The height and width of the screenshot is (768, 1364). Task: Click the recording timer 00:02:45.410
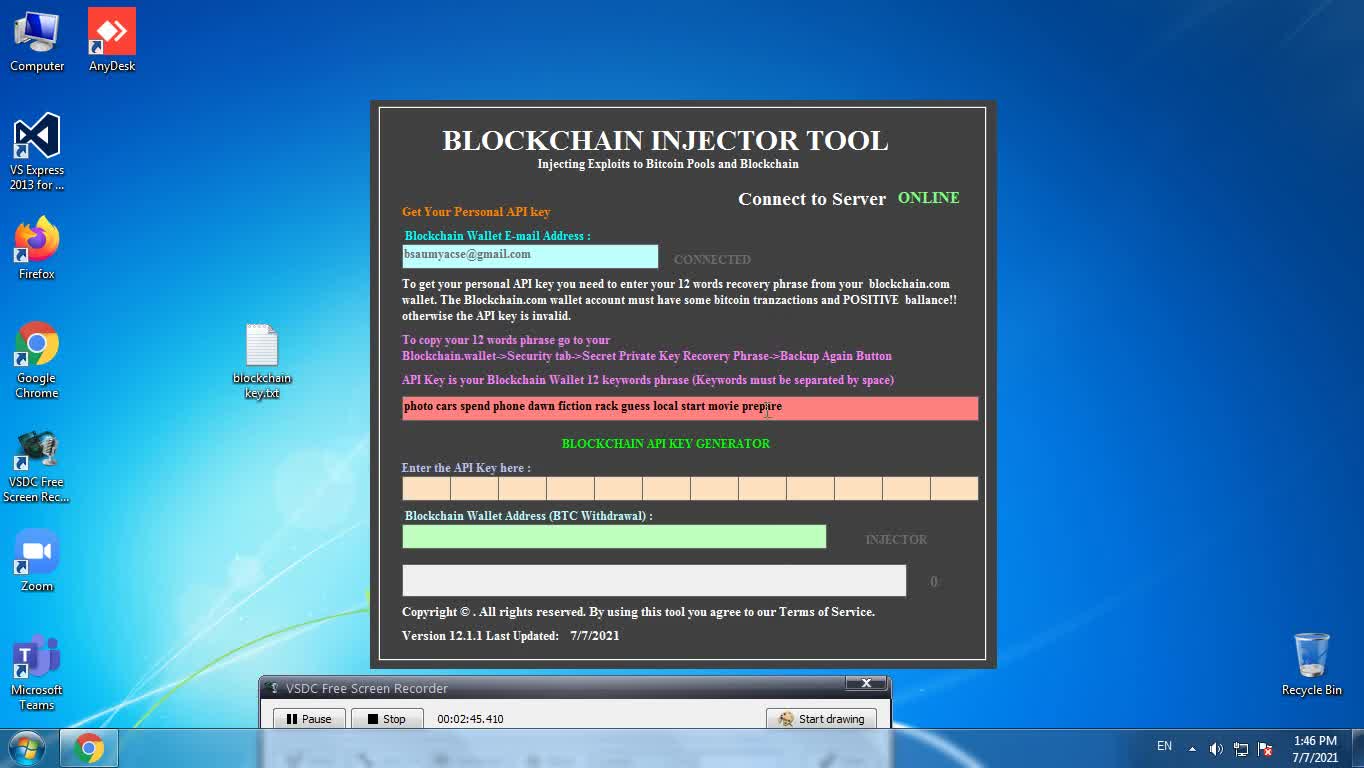[x=470, y=719]
